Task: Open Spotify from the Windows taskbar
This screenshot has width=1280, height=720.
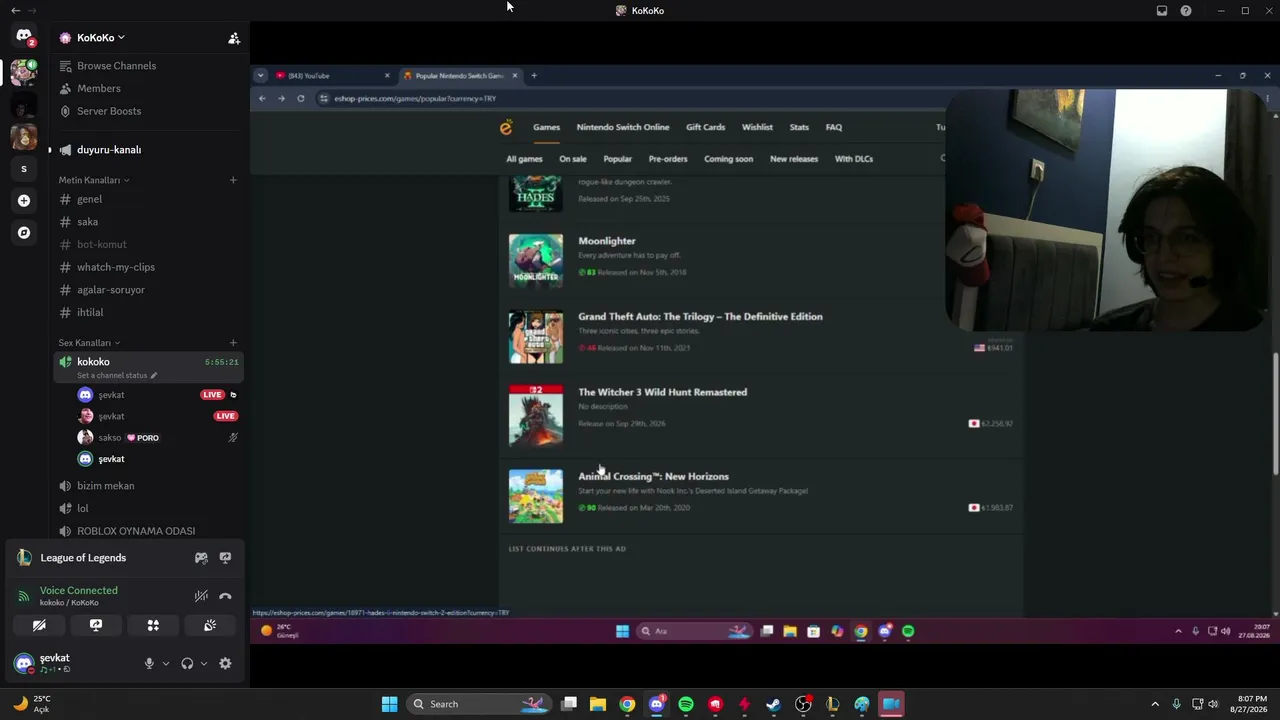Action: click(x=686, y=704)
